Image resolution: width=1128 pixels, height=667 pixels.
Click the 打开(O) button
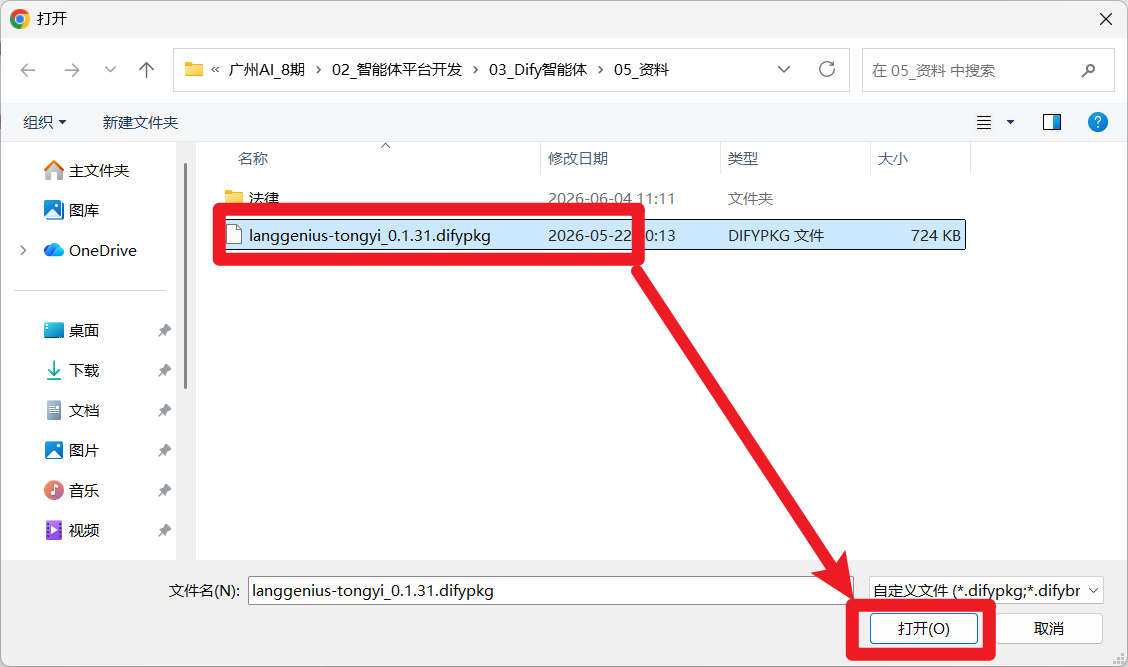point(924,628)
